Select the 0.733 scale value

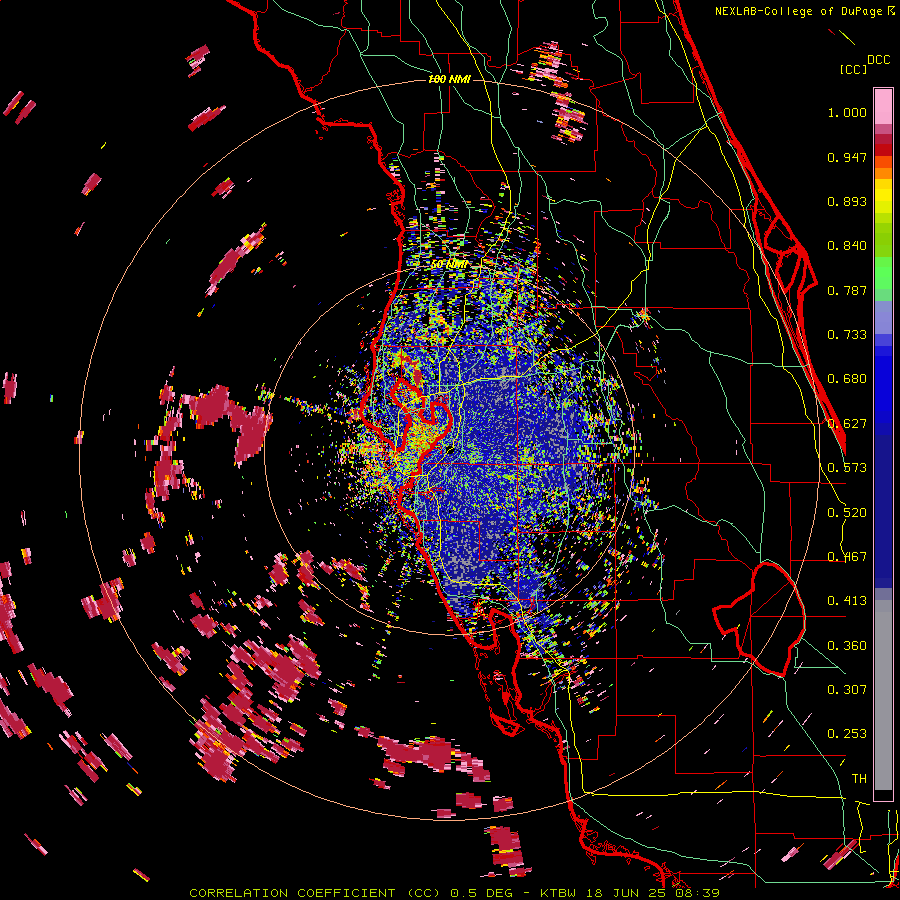click(847, 335)
